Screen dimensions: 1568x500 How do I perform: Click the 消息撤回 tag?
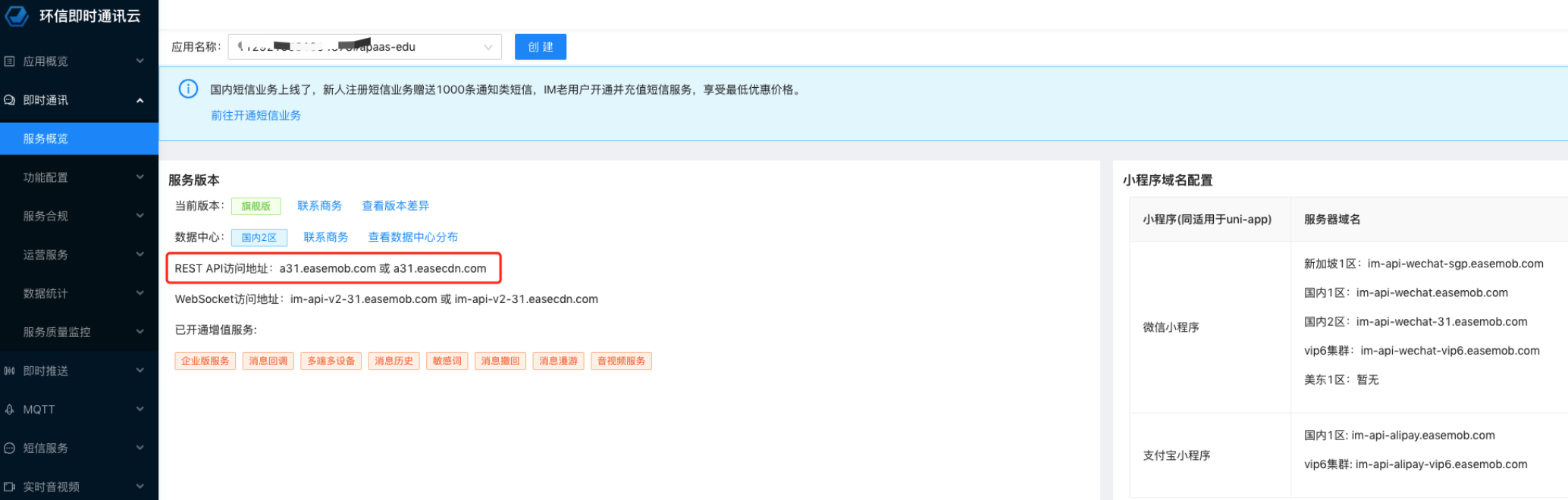tap(500, 361)
